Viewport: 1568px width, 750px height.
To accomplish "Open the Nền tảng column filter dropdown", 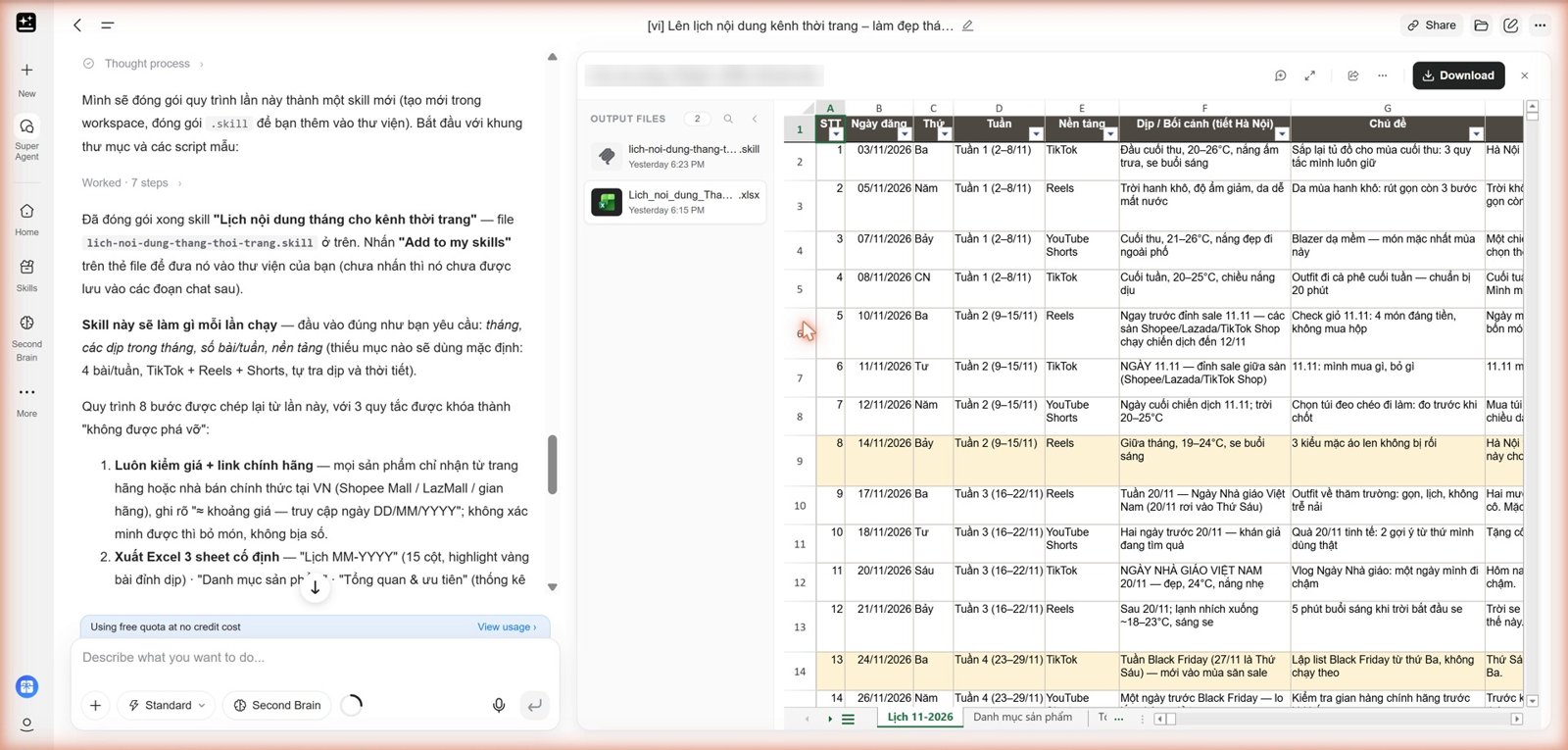I will (1110, 134).
